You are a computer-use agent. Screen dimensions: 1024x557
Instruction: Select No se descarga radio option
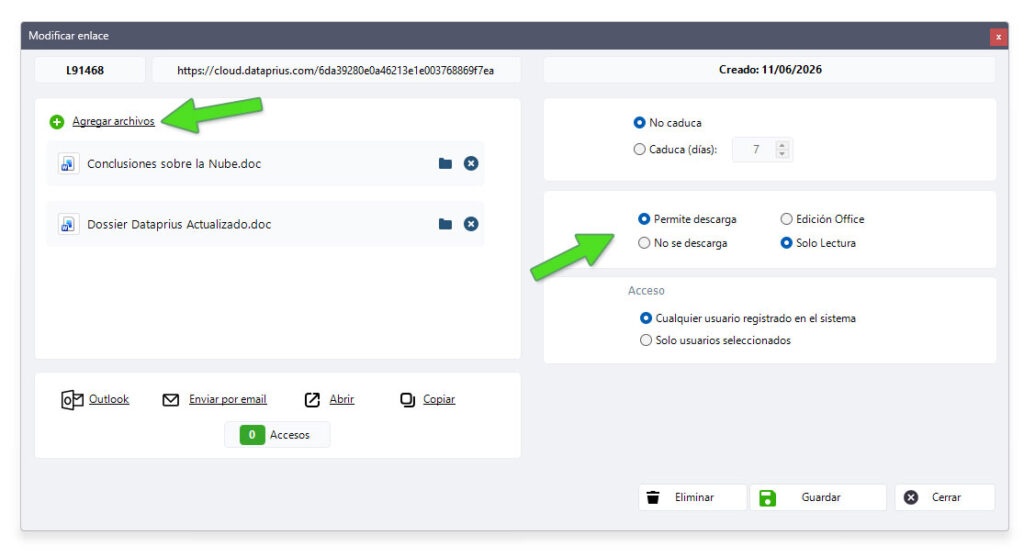click(x=644, y=243)
